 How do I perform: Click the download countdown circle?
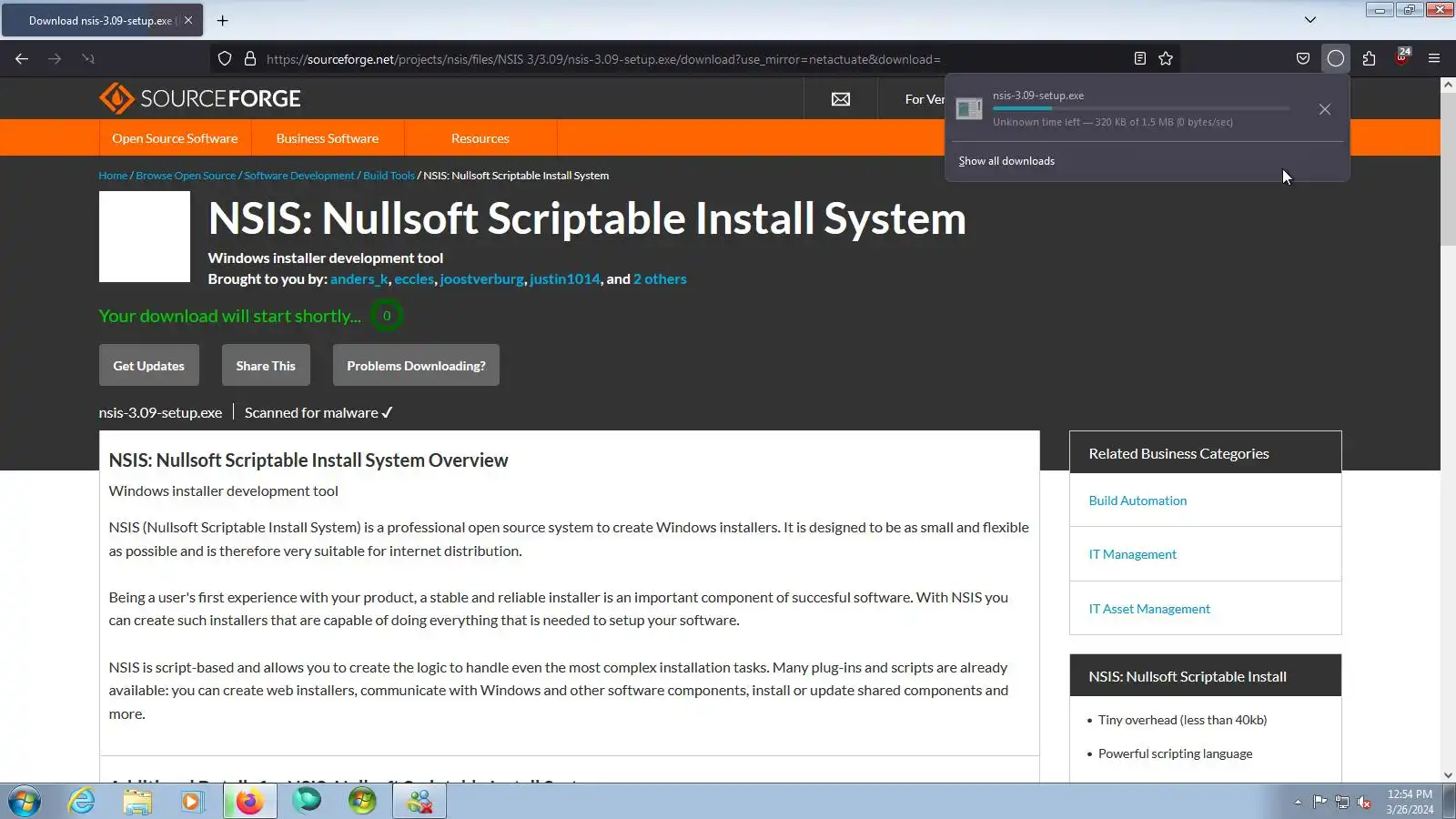[x=387, y=316]
